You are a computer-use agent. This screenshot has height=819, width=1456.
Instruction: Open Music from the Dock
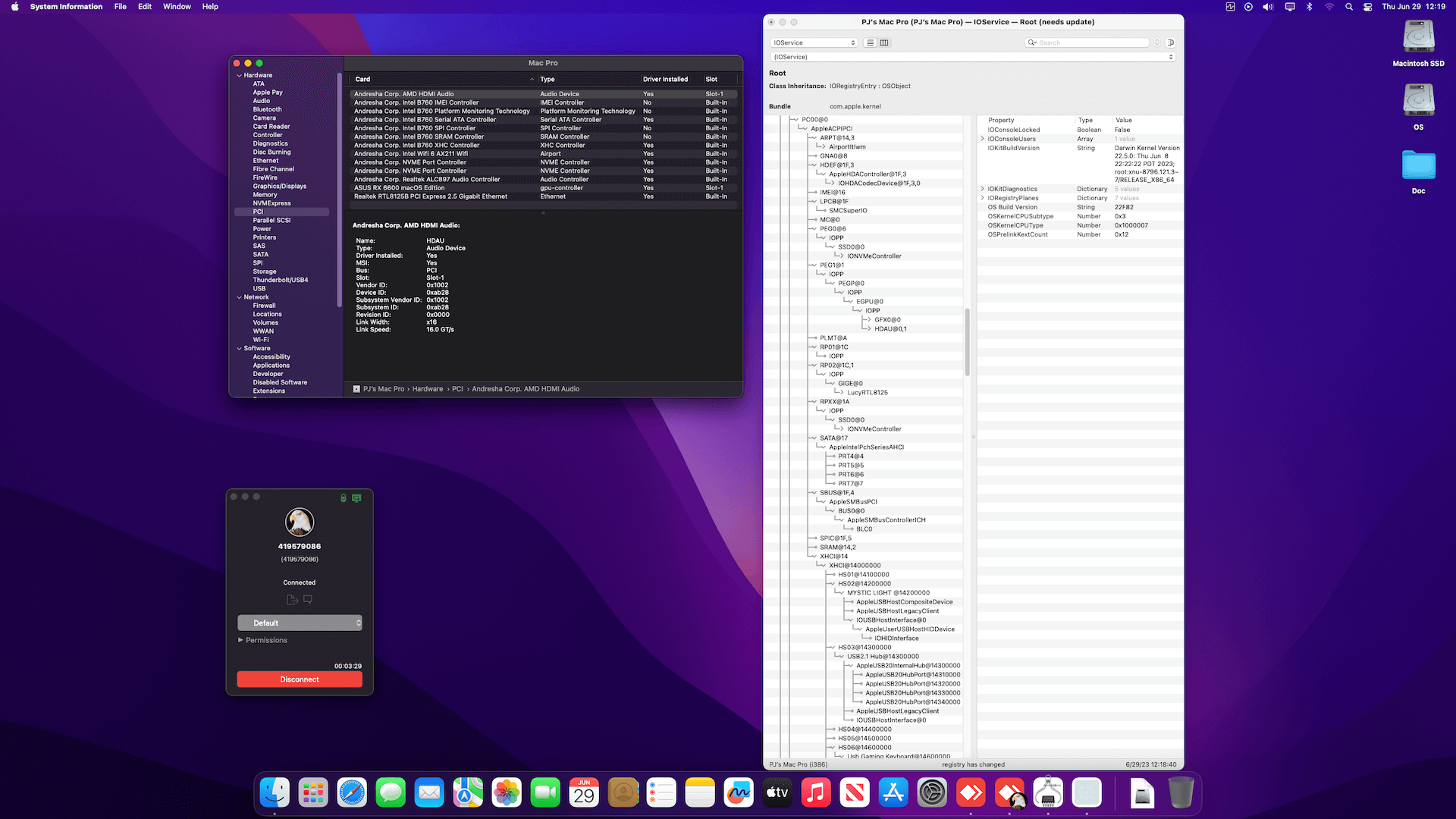coord(816,793)
